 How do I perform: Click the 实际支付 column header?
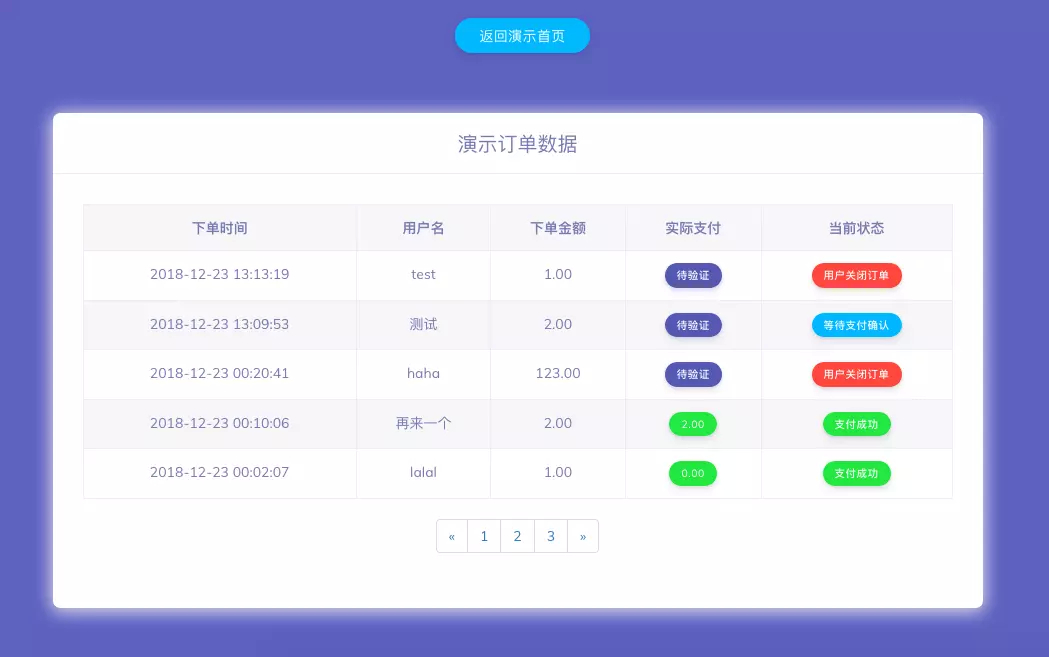[x=693, y=228]
